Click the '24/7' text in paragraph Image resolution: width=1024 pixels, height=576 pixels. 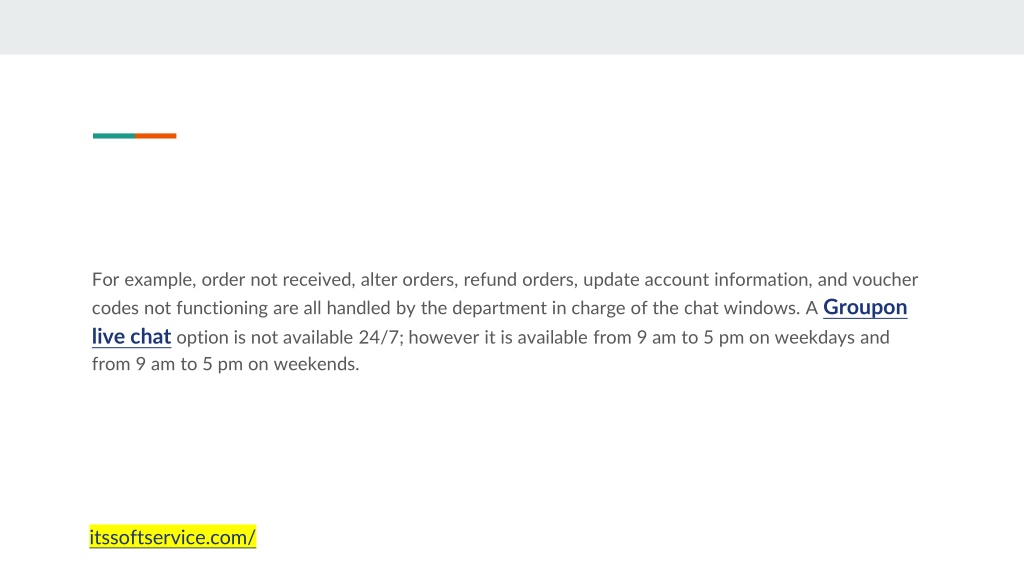(x=378, y=338)
